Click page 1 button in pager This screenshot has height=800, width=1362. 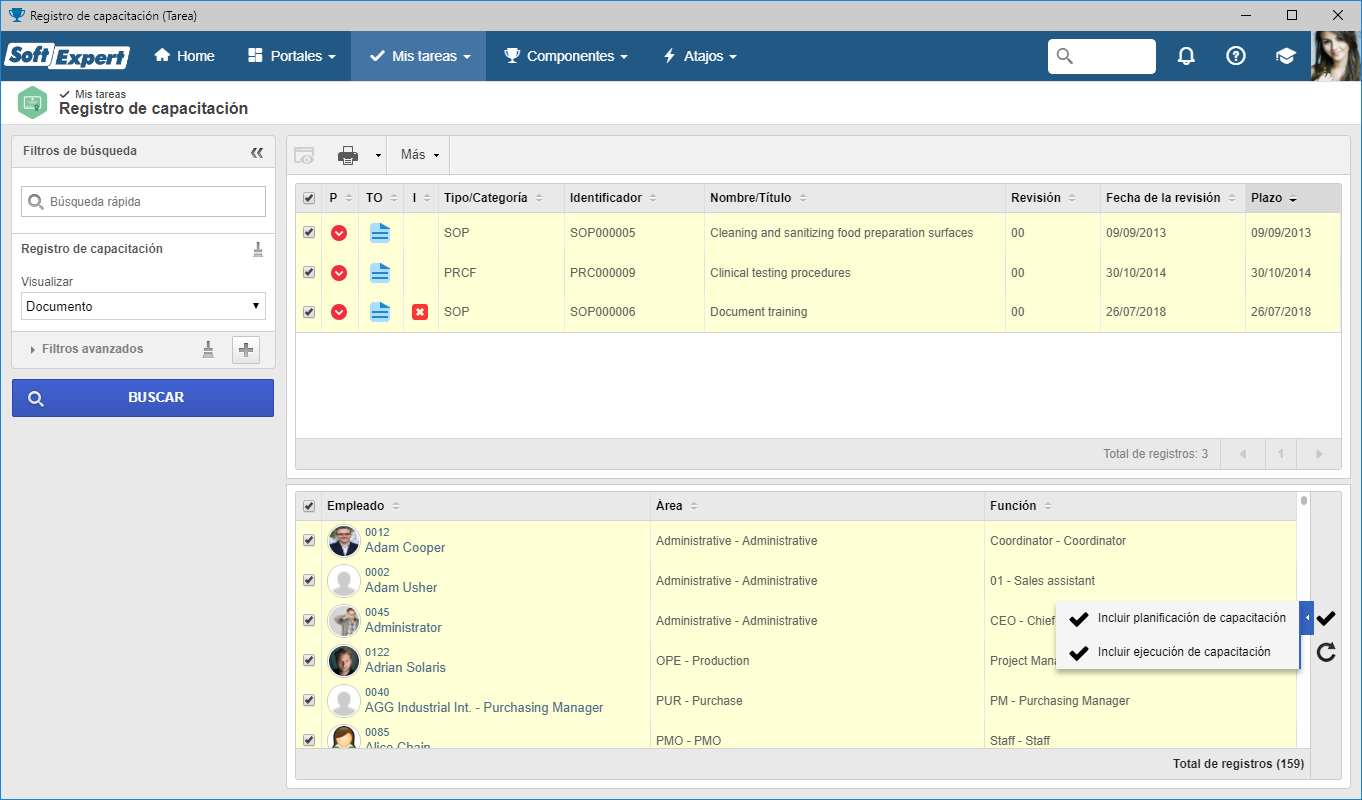pos(1281,454)
